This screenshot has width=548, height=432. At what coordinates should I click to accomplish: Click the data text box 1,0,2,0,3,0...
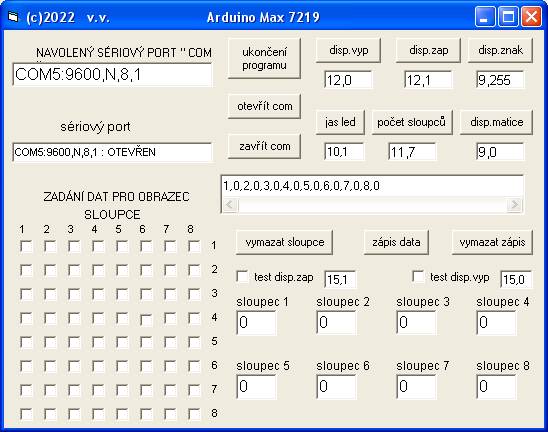pyautogui.click(x=372, y=186)
